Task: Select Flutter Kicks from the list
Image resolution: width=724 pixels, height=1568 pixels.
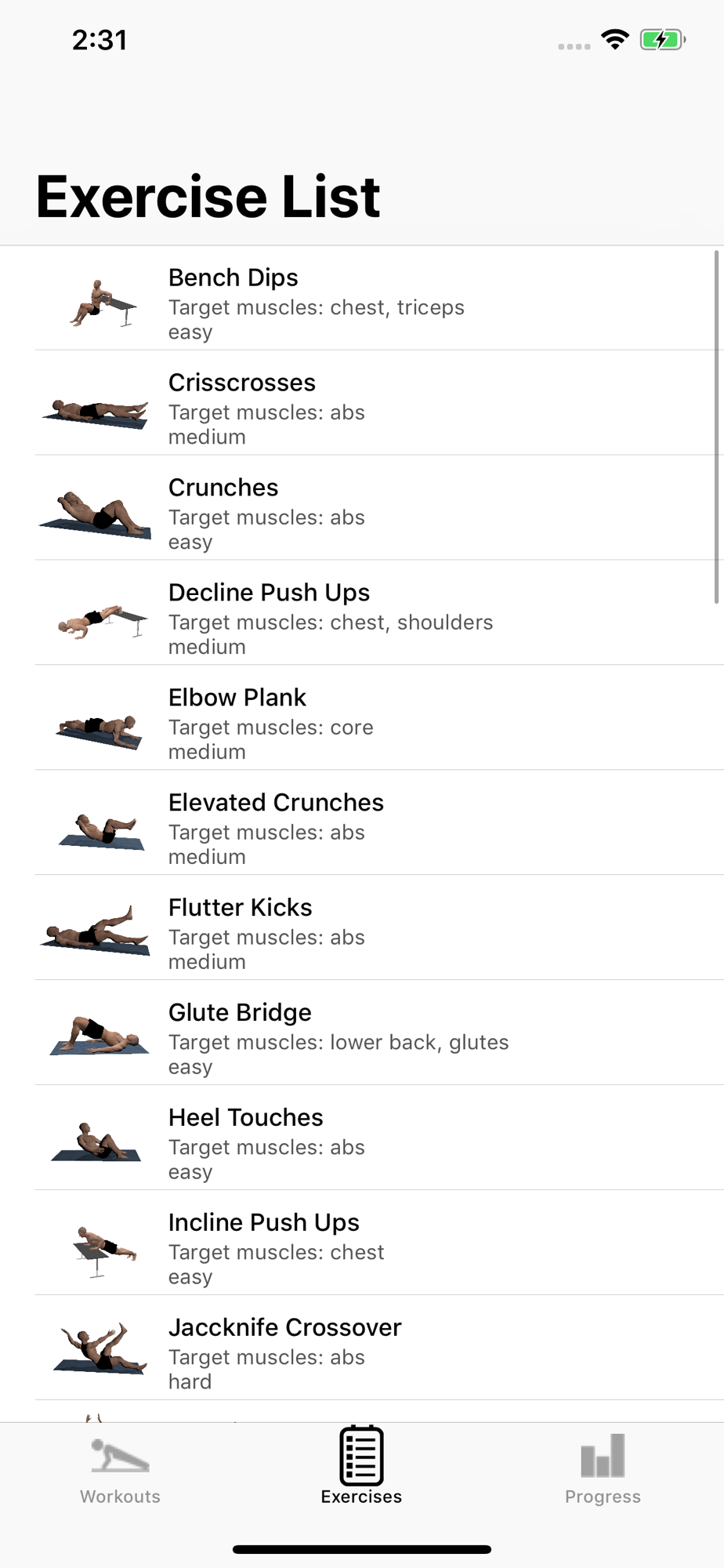Action: point(379,927)
